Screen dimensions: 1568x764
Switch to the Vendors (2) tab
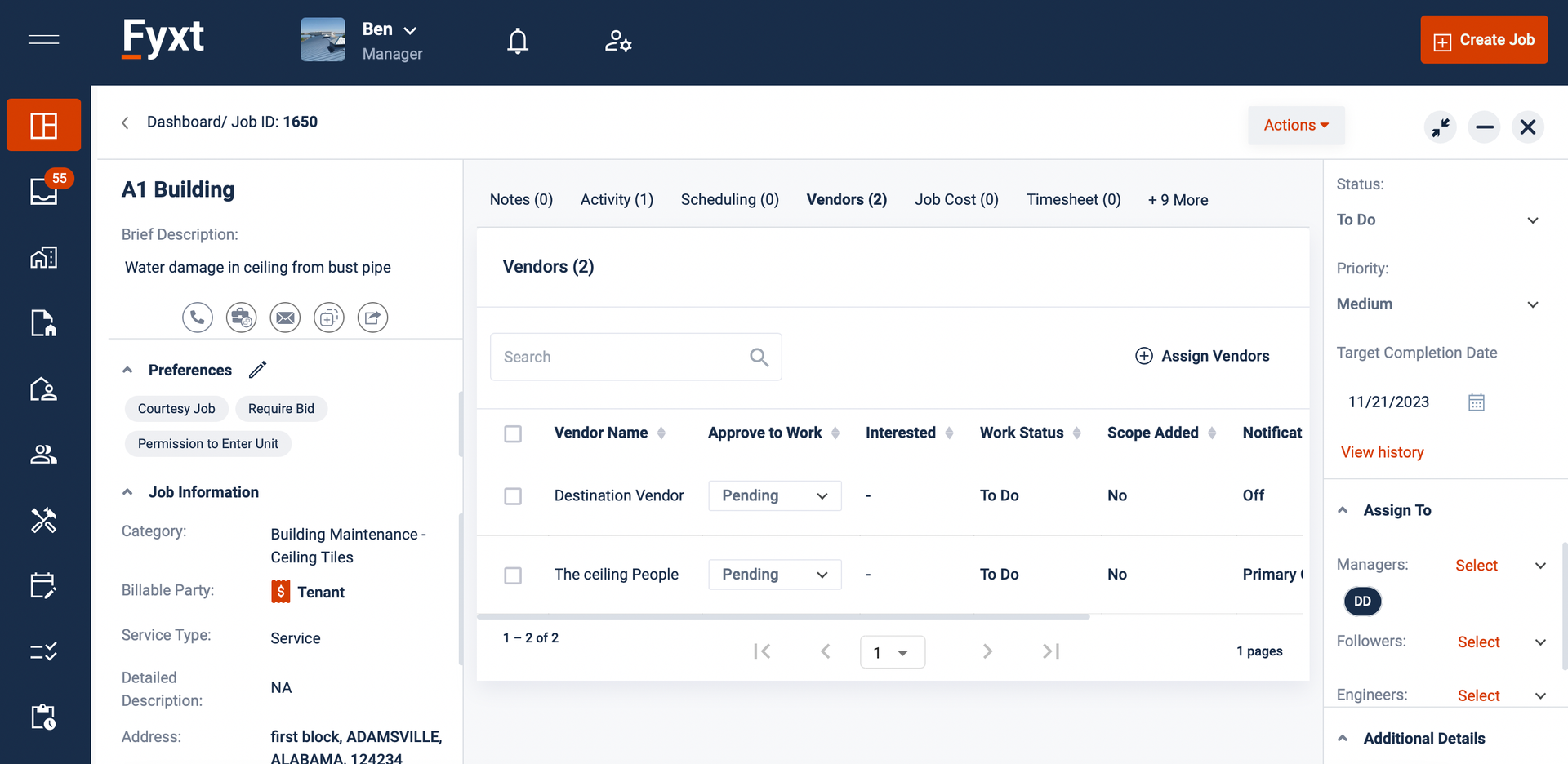click(x=847, y=200)
